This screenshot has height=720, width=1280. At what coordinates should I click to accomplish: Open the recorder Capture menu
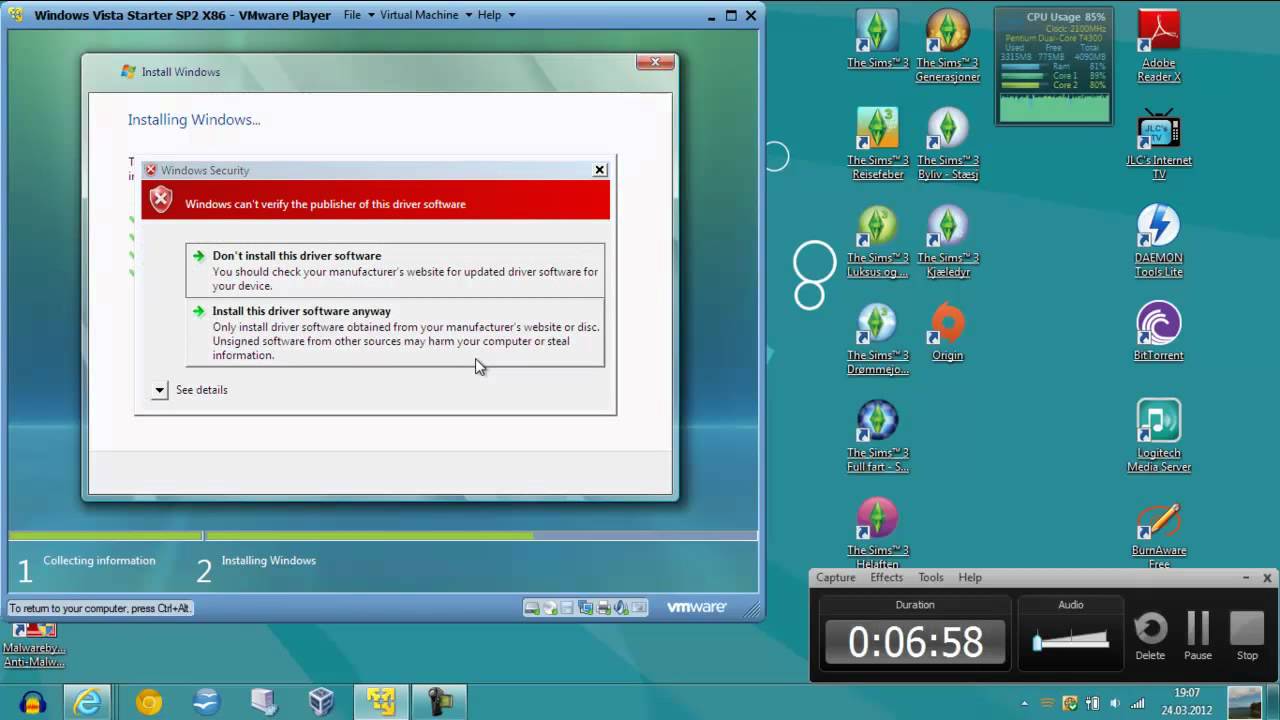[835, 577]
